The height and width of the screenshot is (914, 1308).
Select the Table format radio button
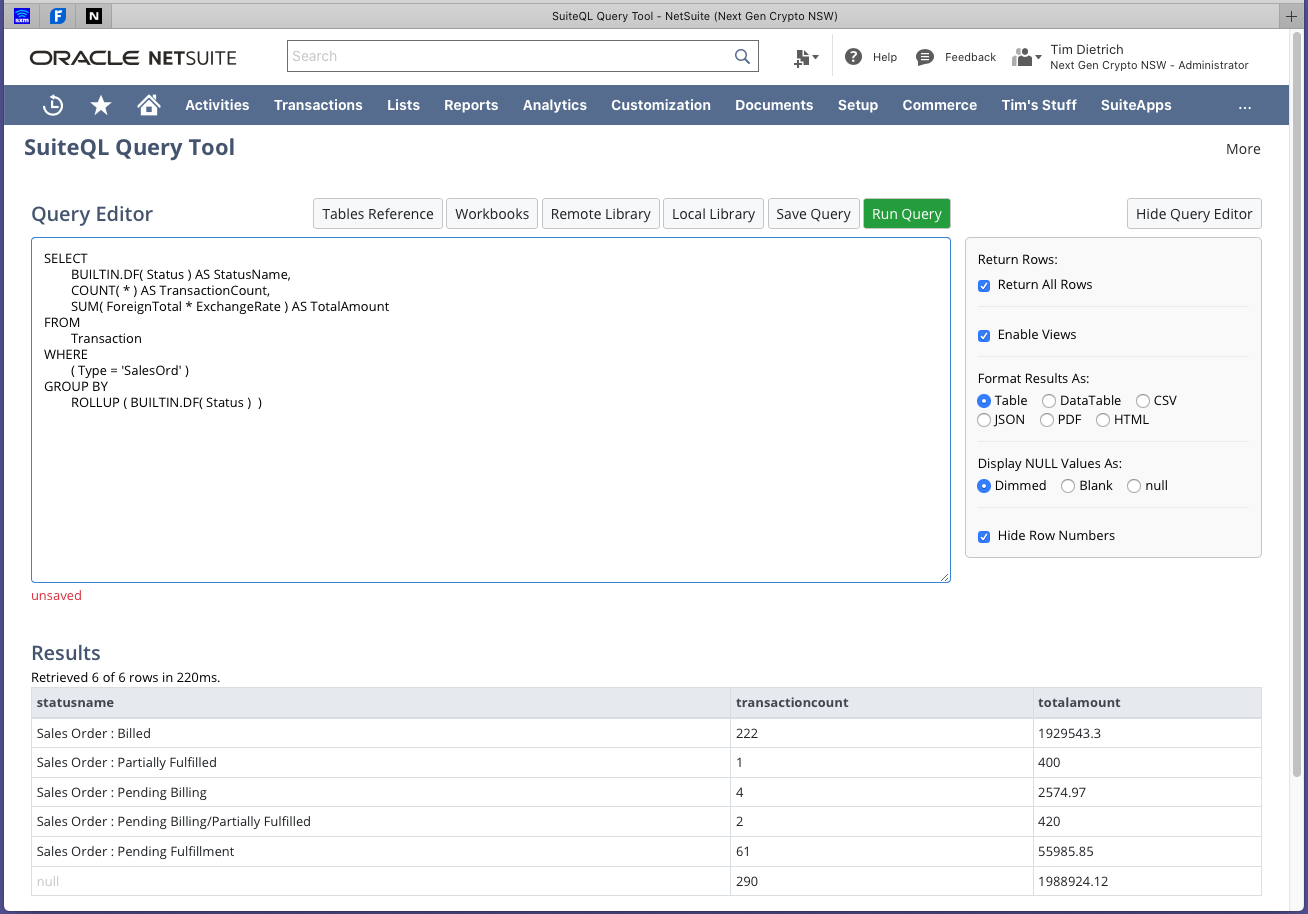tap(984, 401)
